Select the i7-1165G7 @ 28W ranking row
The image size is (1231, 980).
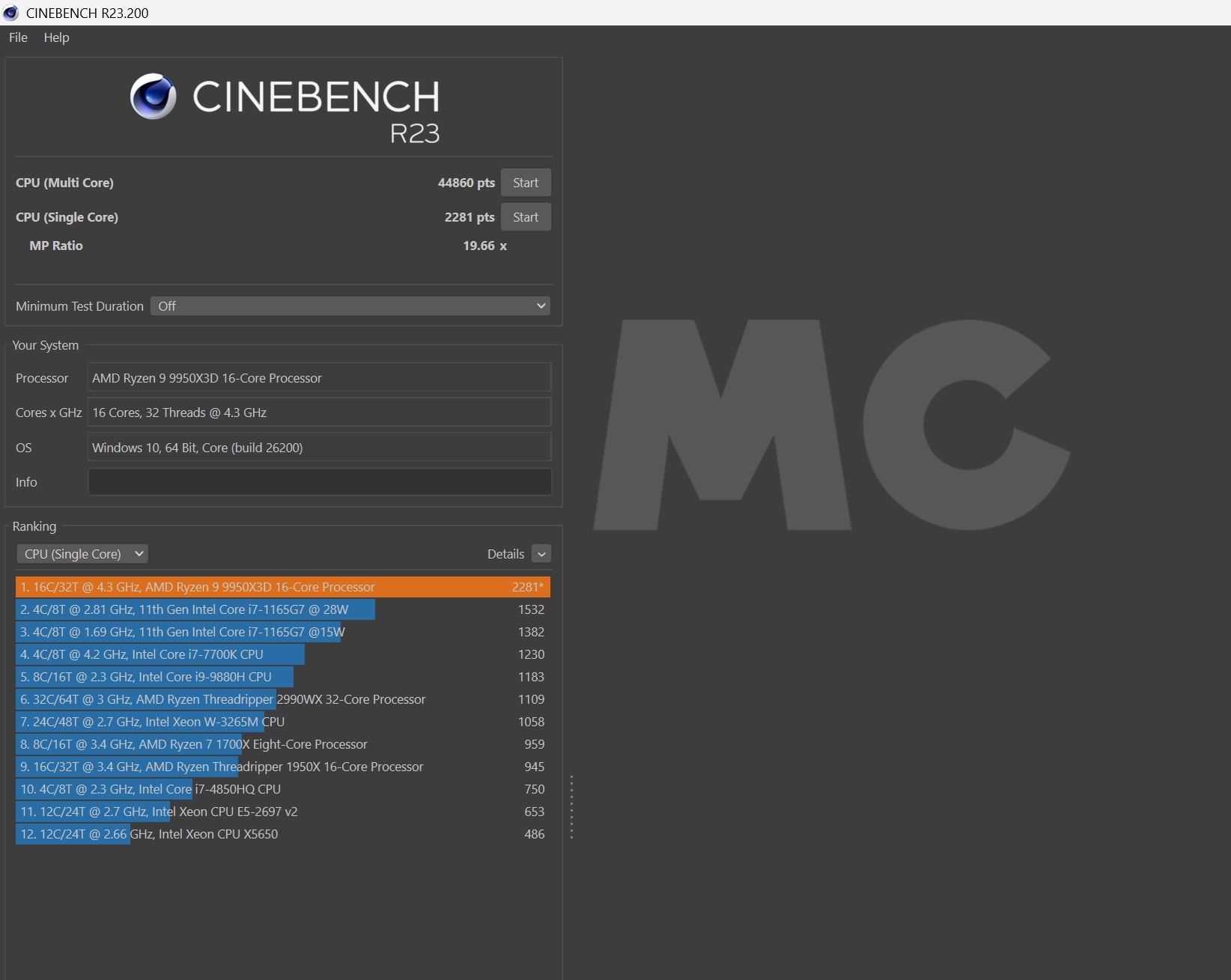tap(282, 609)
